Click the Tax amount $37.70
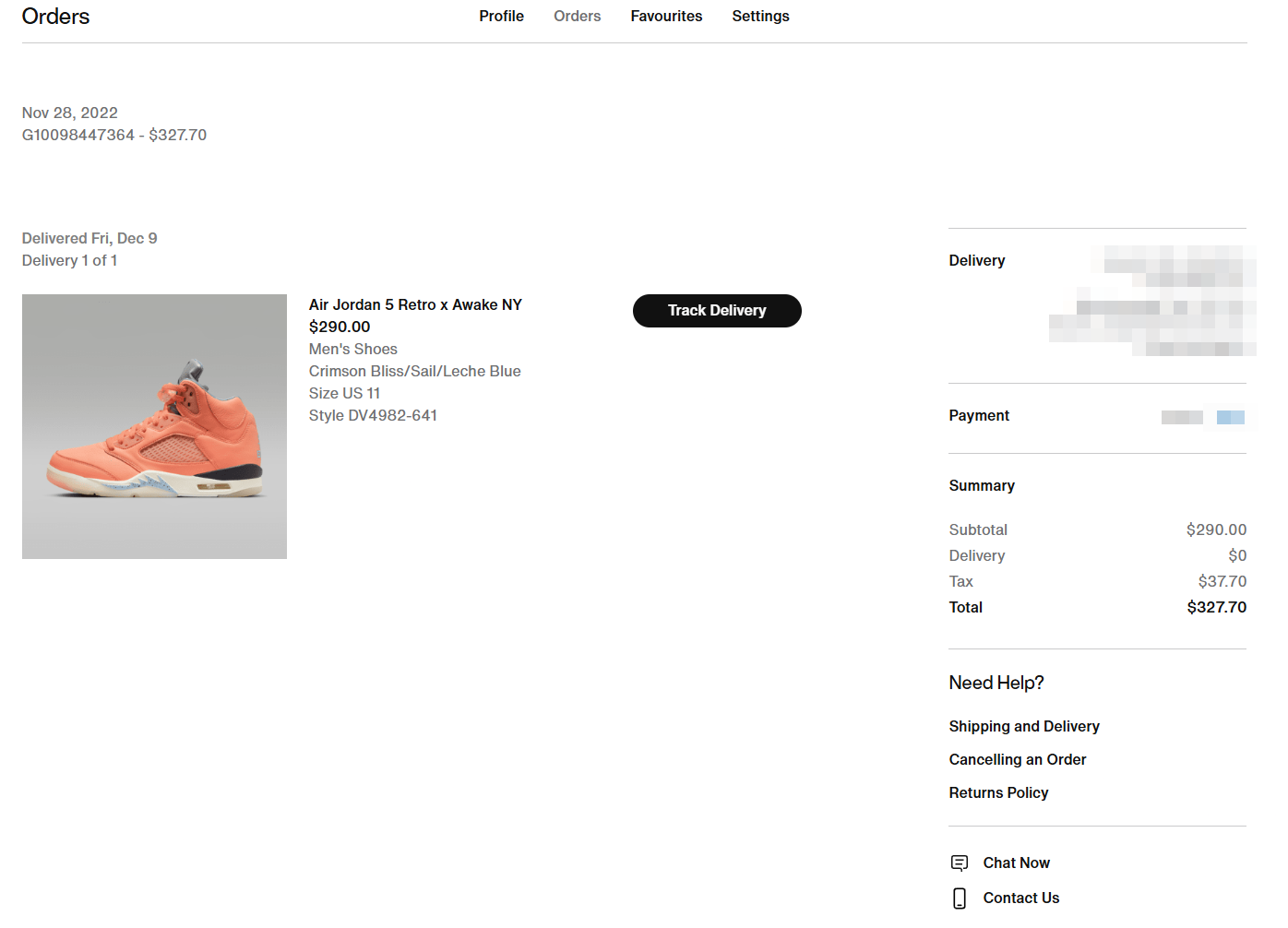Viewport: 1288px width, 928px height. (x=1222, y=581)
